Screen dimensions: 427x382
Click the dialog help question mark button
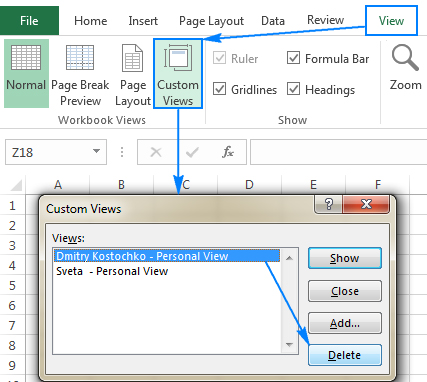(328, 204)
